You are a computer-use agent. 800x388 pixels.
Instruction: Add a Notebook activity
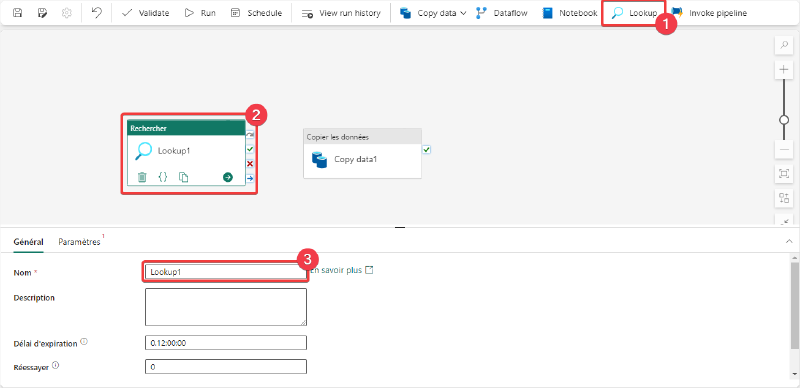570,13
